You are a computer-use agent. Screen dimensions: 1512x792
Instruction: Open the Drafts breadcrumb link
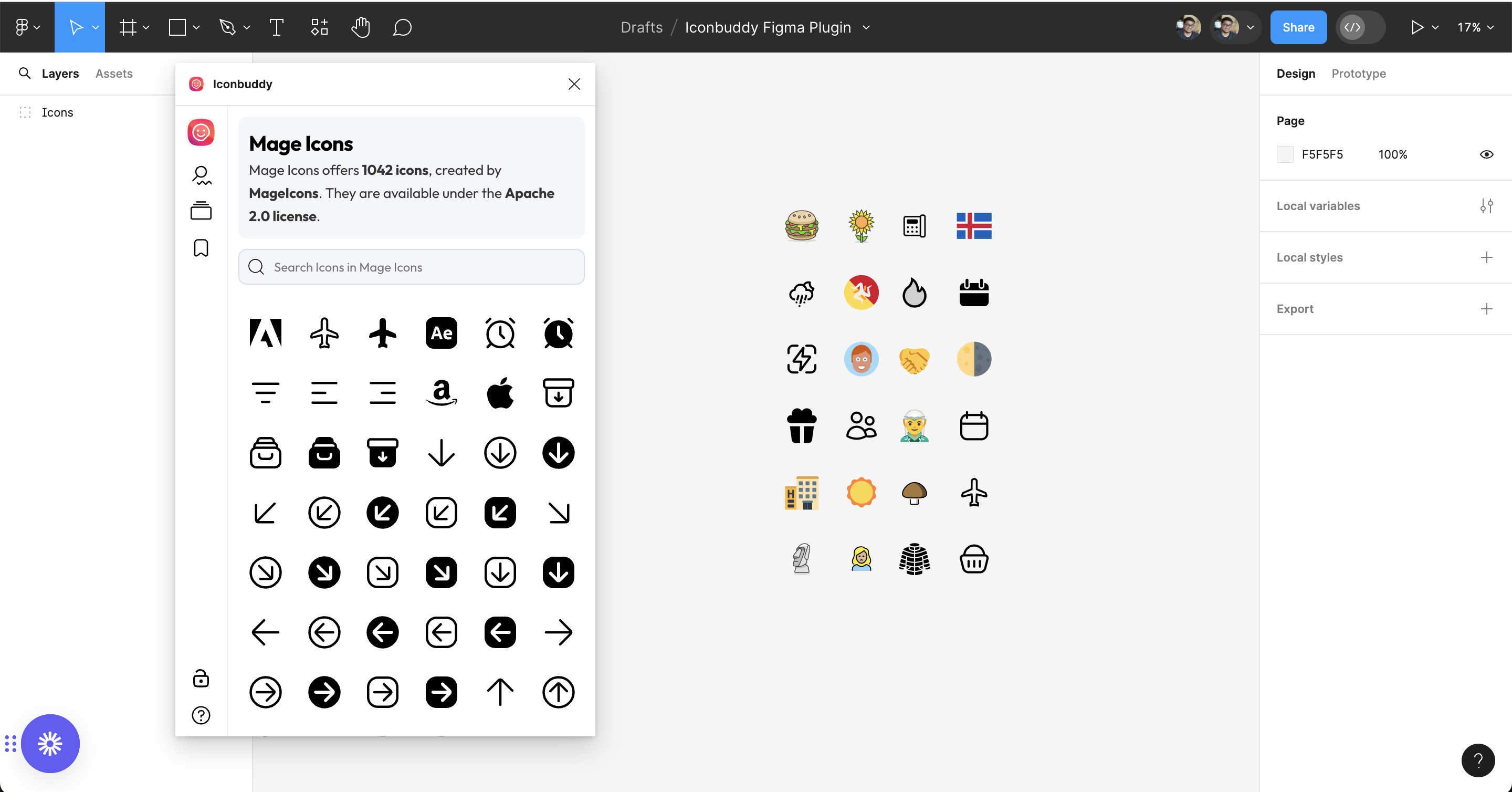click(642, 27)
